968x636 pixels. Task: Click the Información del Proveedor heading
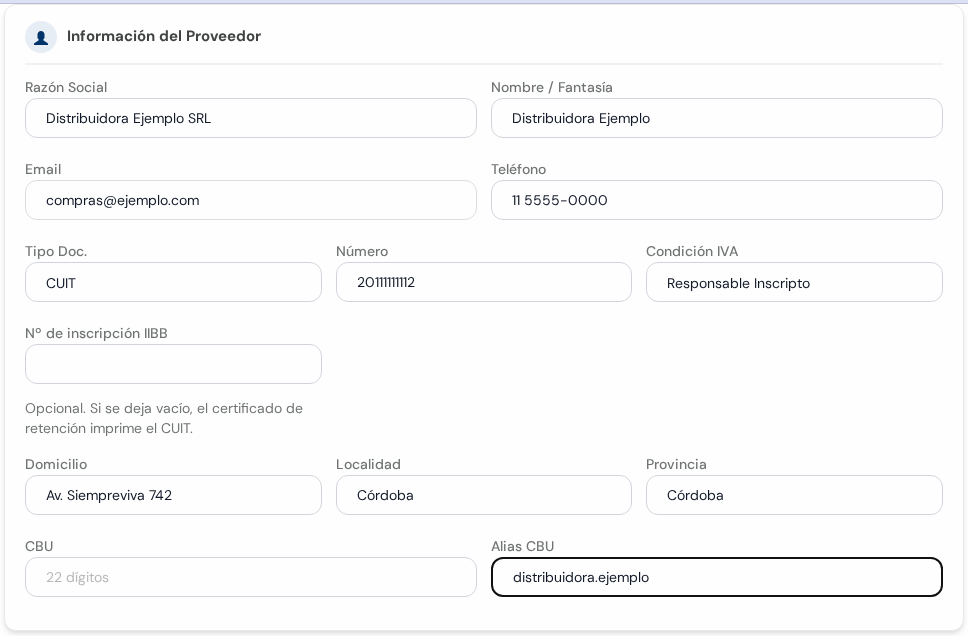[164, 36]
